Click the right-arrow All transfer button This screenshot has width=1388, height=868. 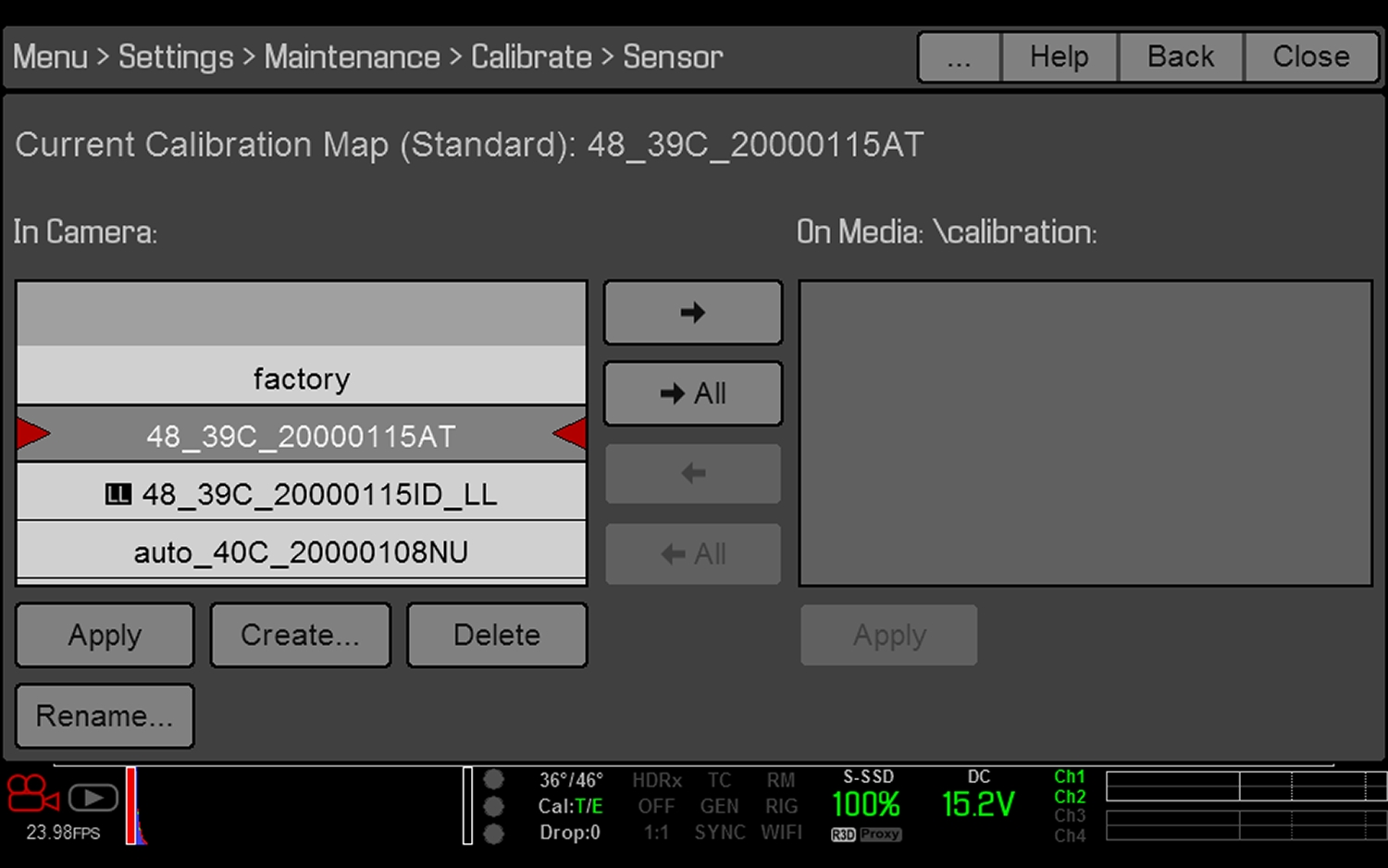(x=692, y=392)
